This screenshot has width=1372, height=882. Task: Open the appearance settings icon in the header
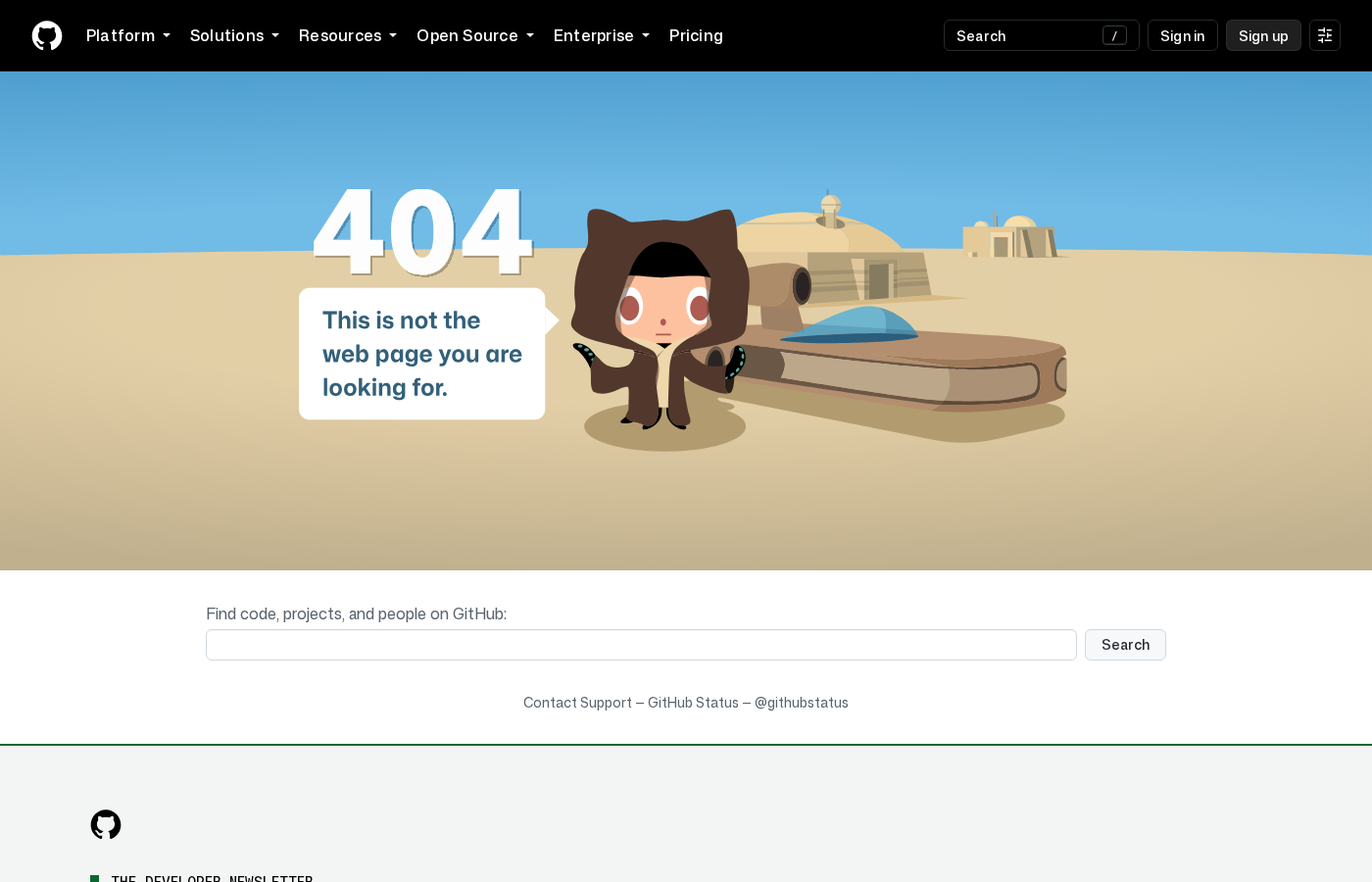(x=1325, y=35)
